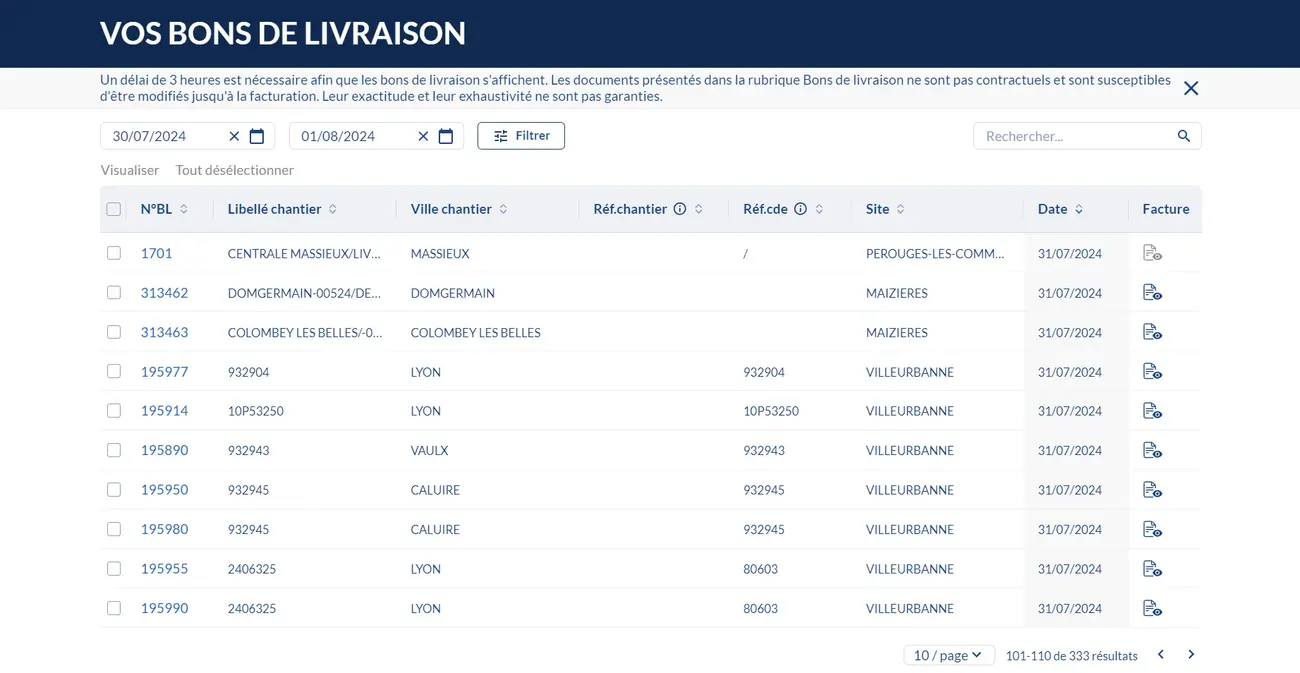Viewport: 1300px width, 673px height.
Task: Check the row for BL 313462
Action: 114,293
